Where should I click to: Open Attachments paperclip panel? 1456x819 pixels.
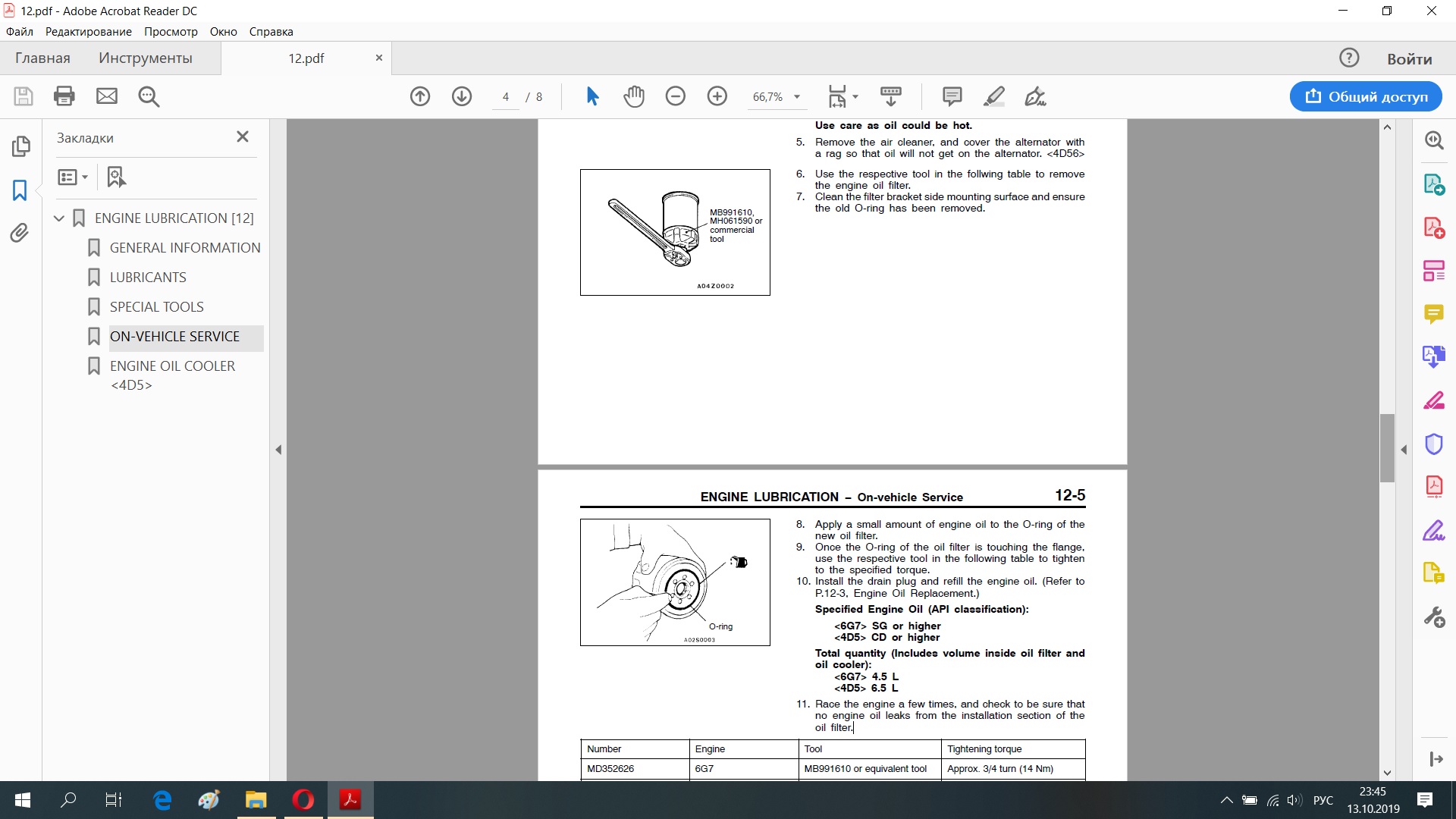[x=20, y=233]
